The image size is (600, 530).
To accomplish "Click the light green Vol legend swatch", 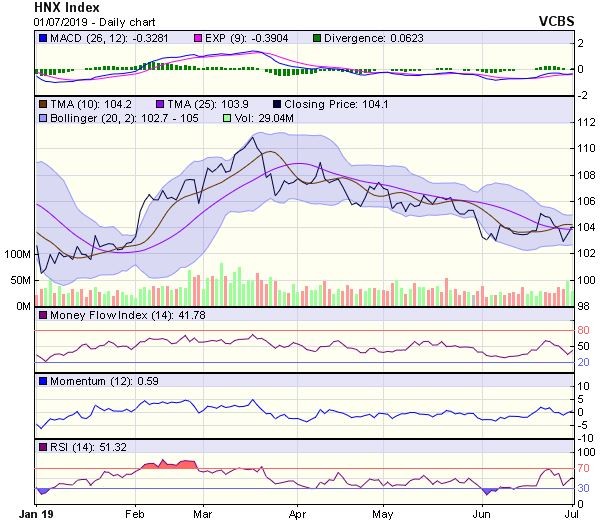I will 226,119.
